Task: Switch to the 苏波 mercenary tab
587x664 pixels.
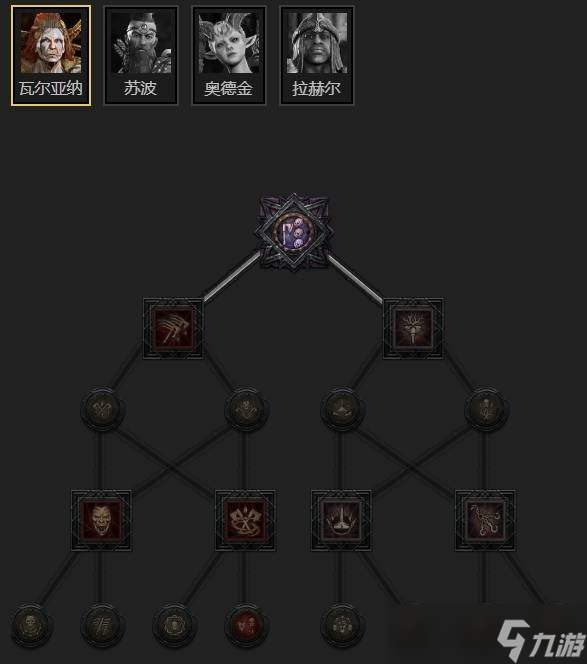Action: pos(141,55)
